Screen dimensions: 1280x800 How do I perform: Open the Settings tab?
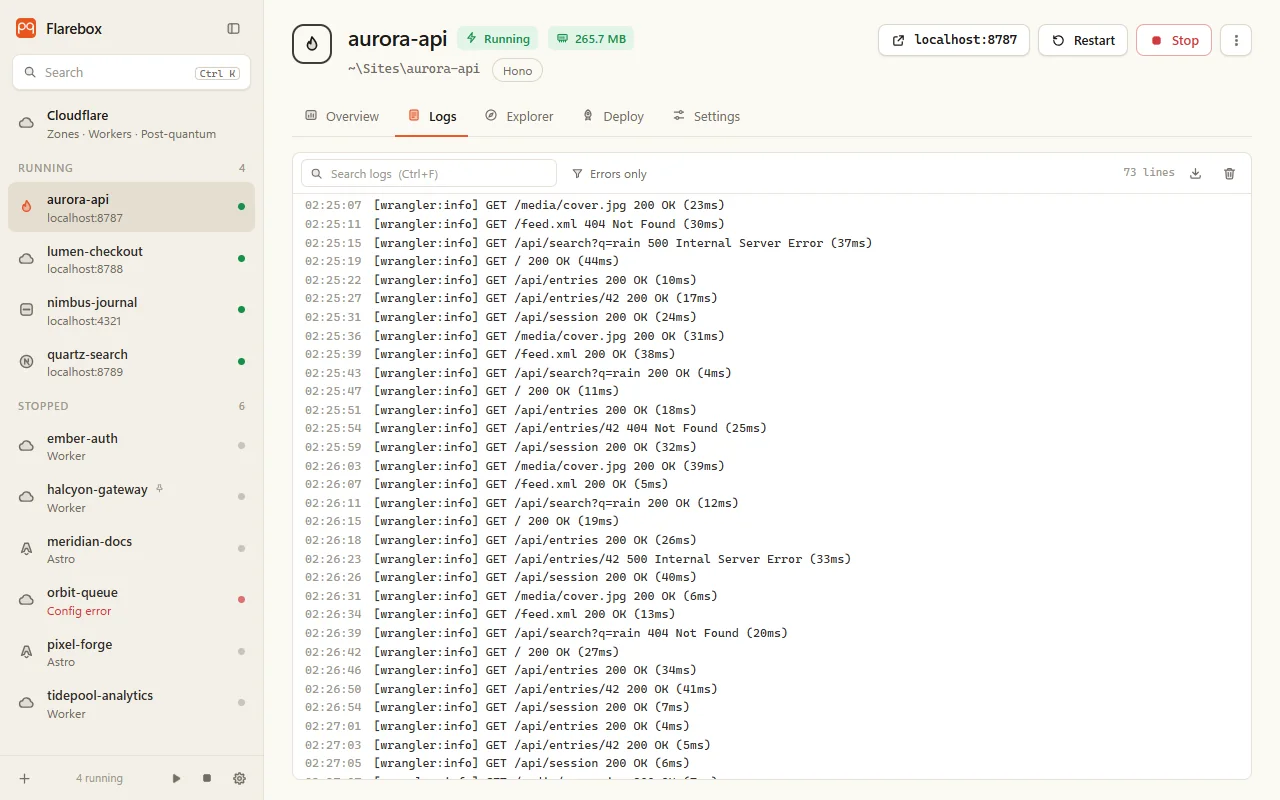pos(706,117)
